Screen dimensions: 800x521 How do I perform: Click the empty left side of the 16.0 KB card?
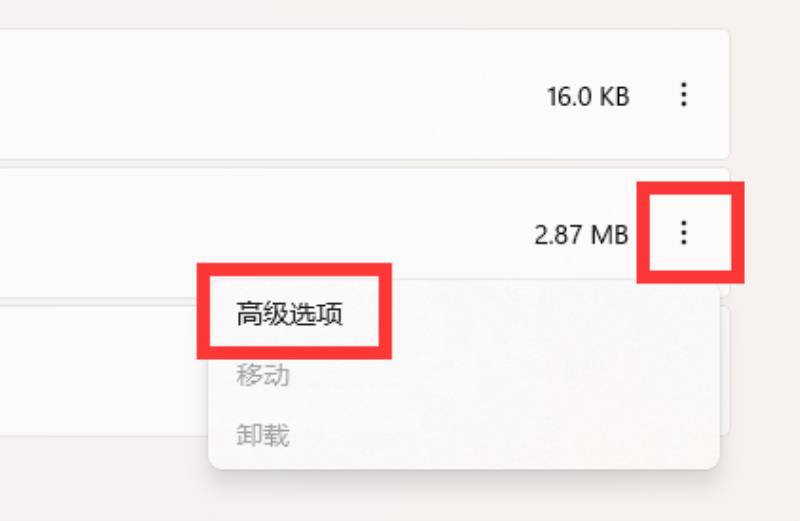[x=204, y=94]
